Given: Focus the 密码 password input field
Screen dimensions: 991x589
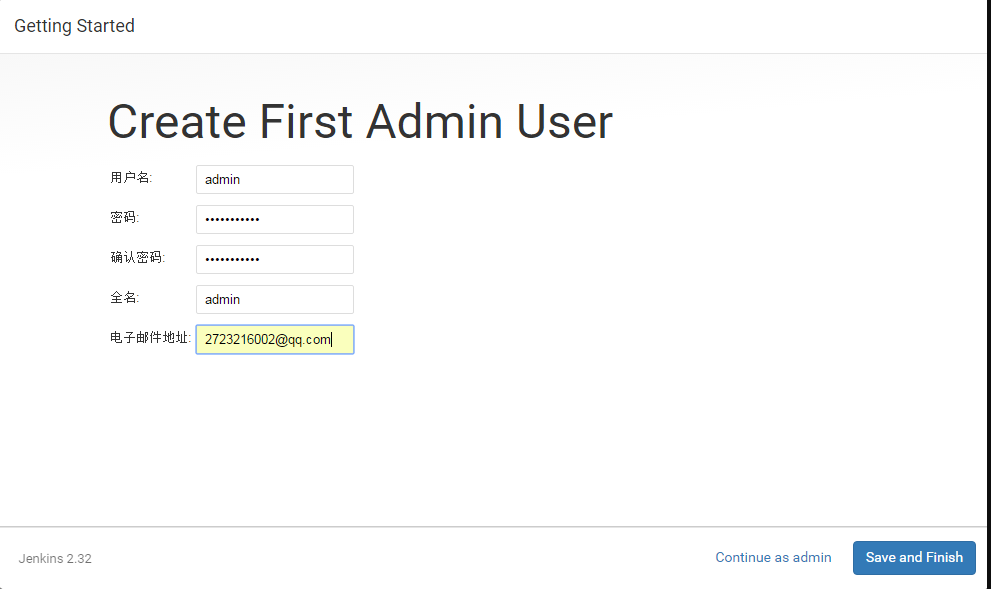Looking at the screenshot, I should [274, 220].
